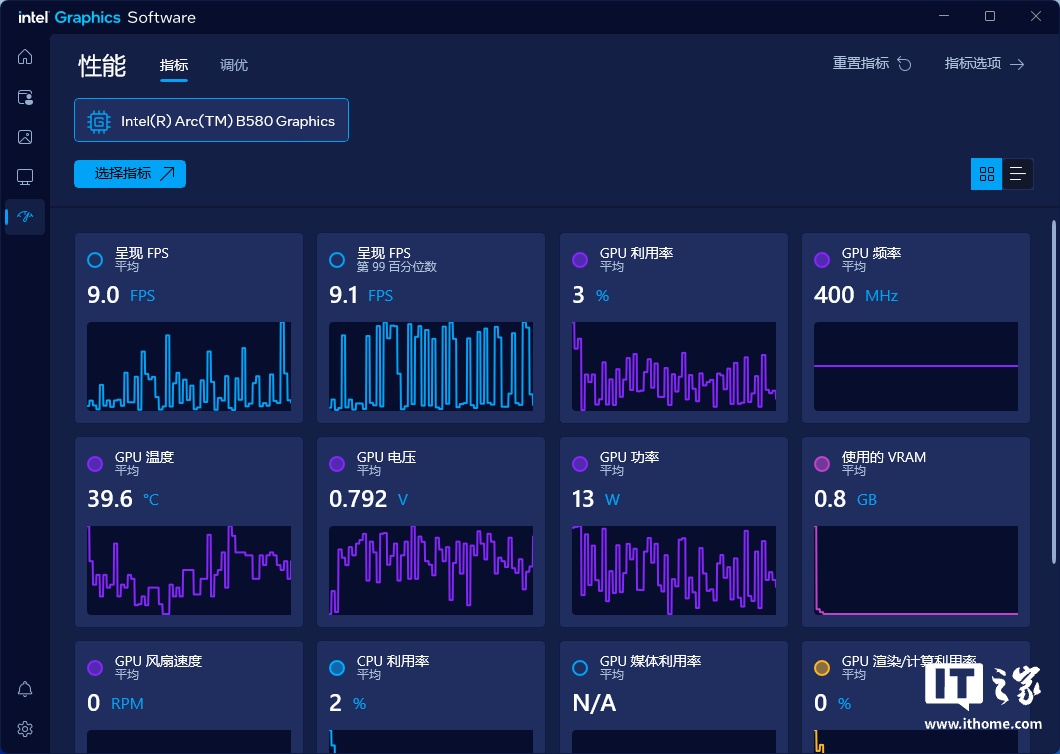Switch to the 调优 tab

234,66
